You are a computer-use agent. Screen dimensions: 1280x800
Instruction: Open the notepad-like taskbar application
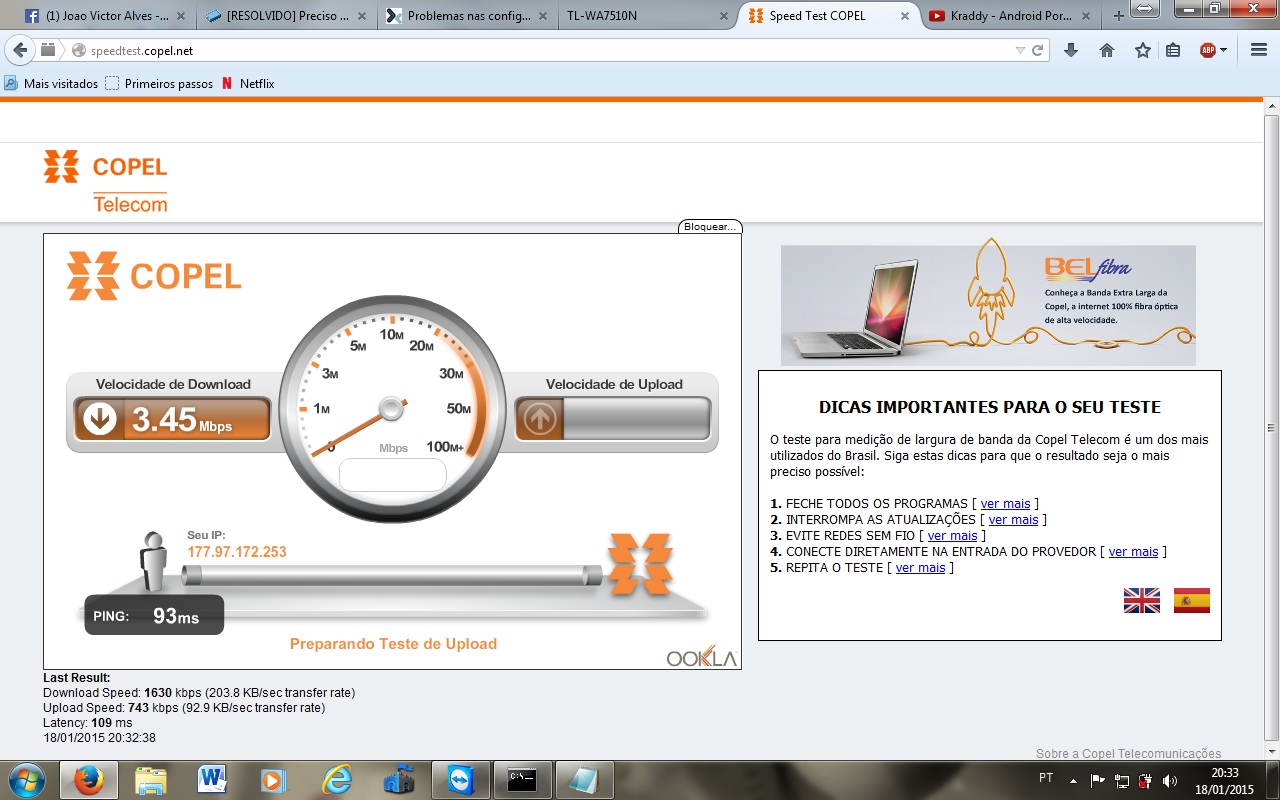click(585, 780)
